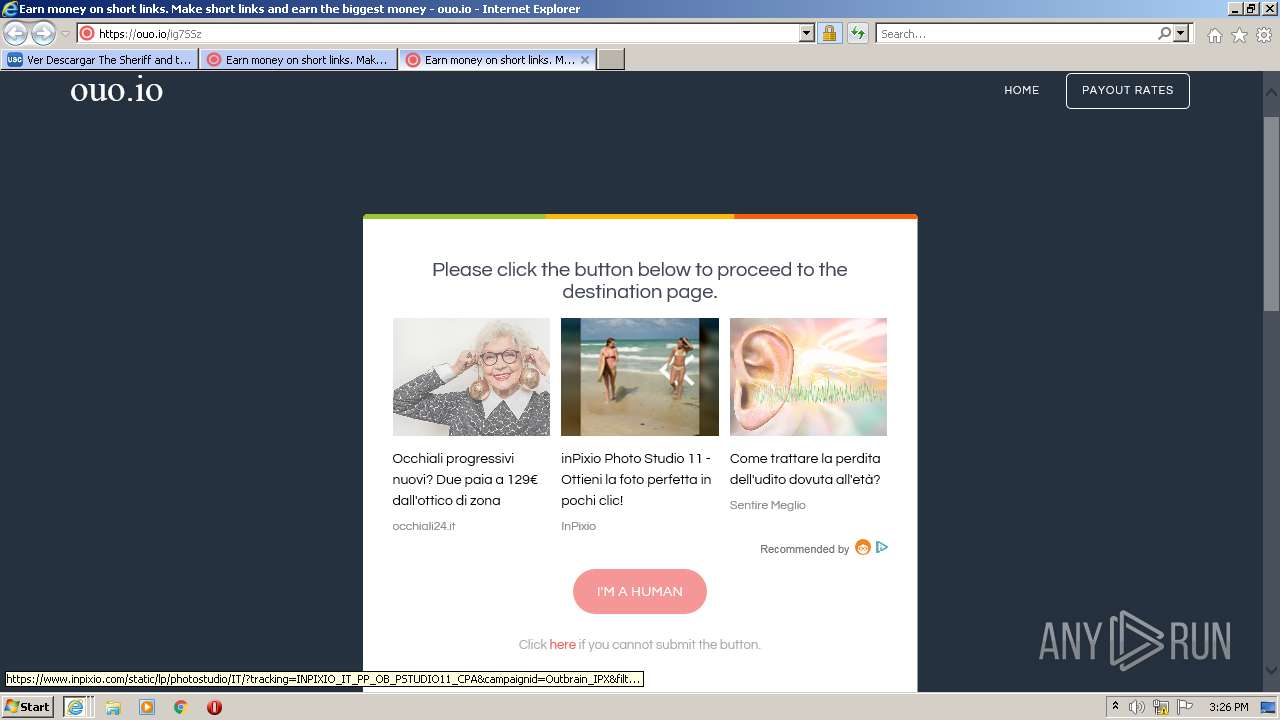The width and height of the screenshot is (1280, 720).
Task: Open the ear hearing ad thumbnail
Action: pyautogui.click(x=808, y=377)
